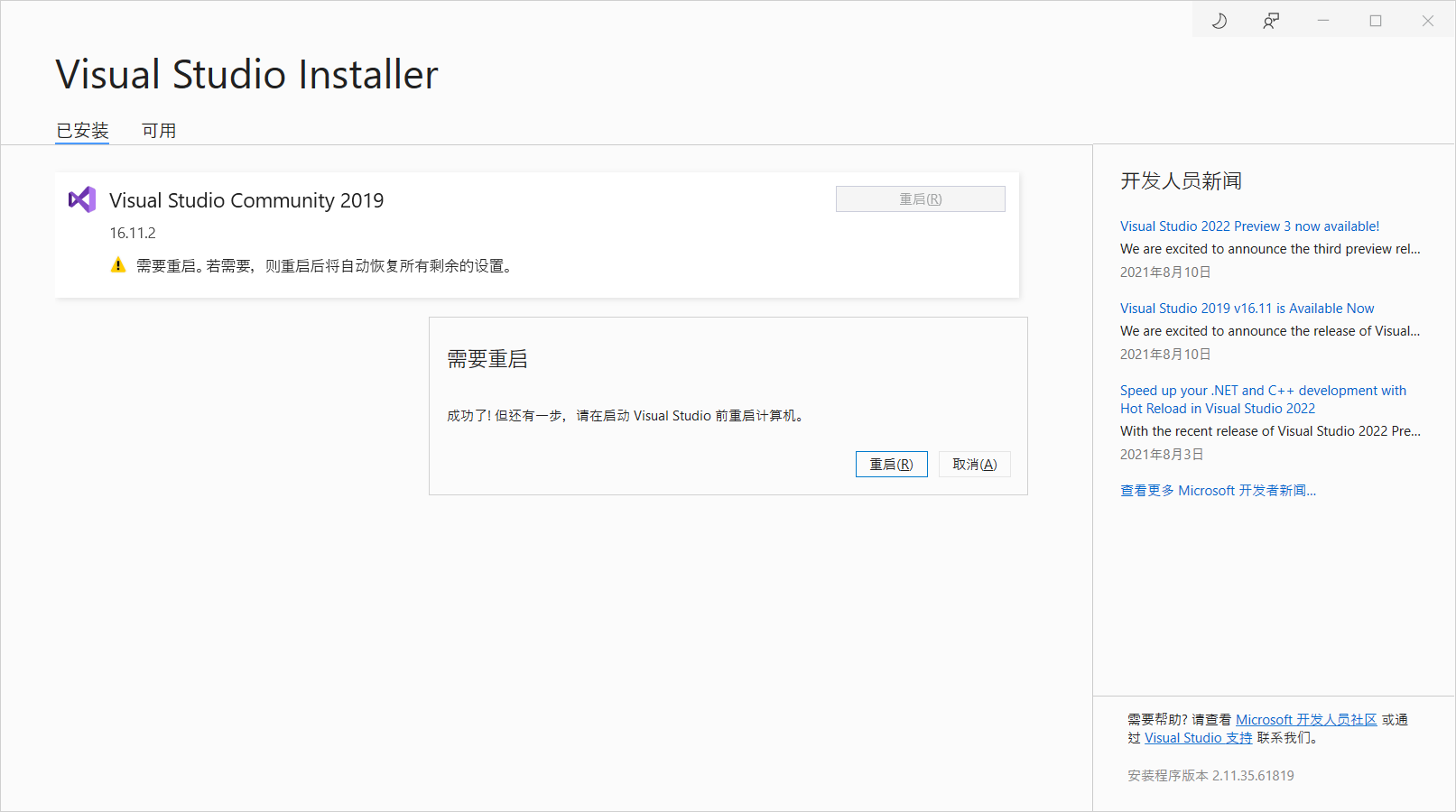Switch to the 已安装 tab
The height and width of the screenshot is (812, 1456).
82,131
